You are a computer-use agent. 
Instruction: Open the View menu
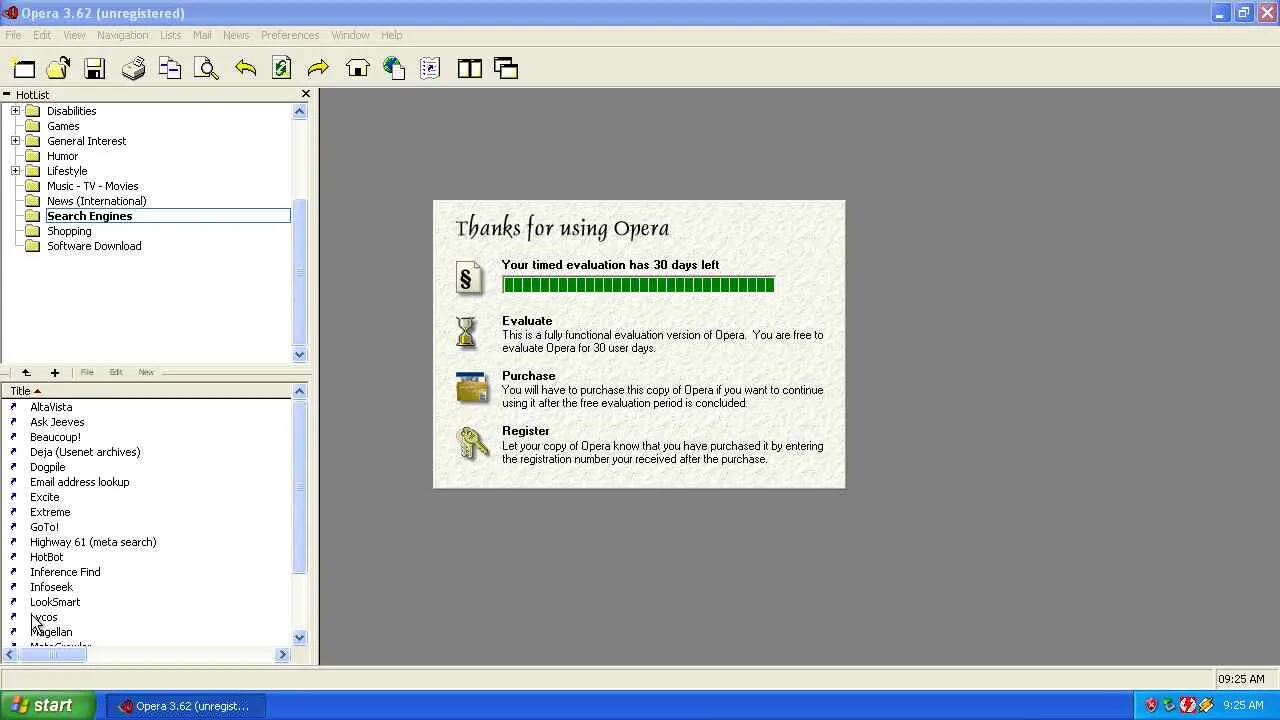point(74,35)
